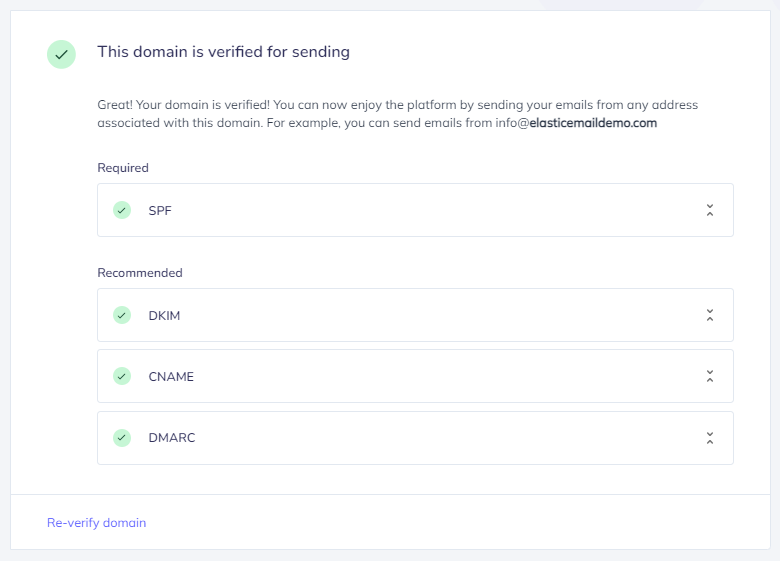Expand the DKIM record details chevron
Screen dimensions: 780x561
click(x=710, y=315)
